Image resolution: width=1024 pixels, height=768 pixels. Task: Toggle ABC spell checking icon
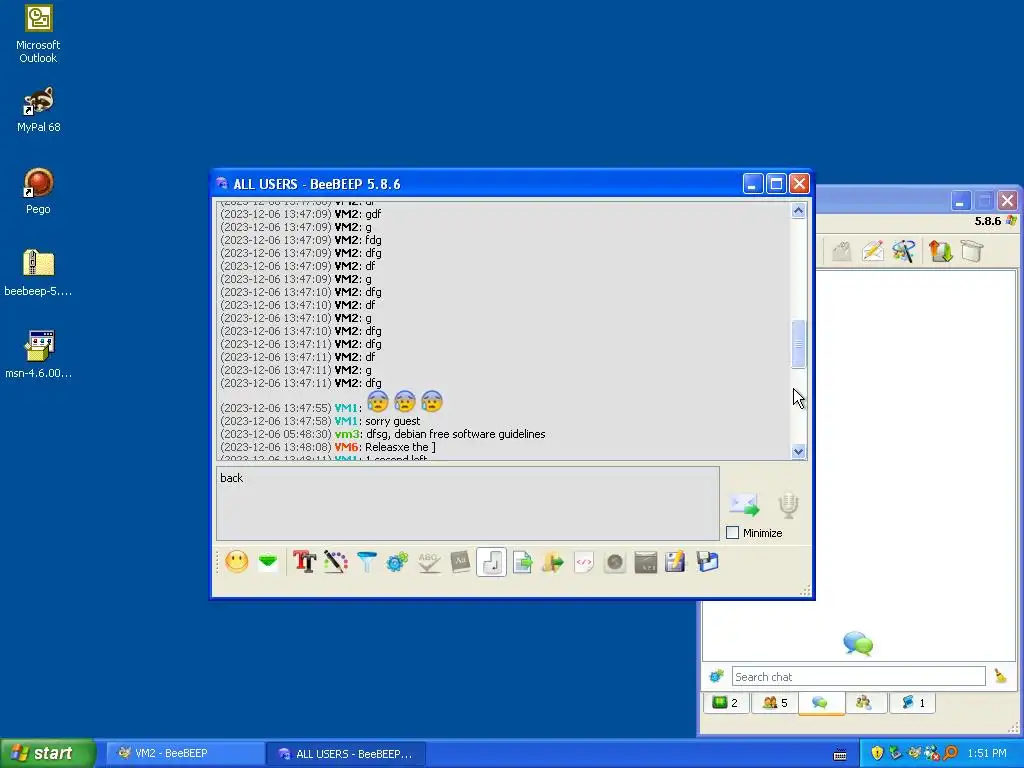pos(428,562)
